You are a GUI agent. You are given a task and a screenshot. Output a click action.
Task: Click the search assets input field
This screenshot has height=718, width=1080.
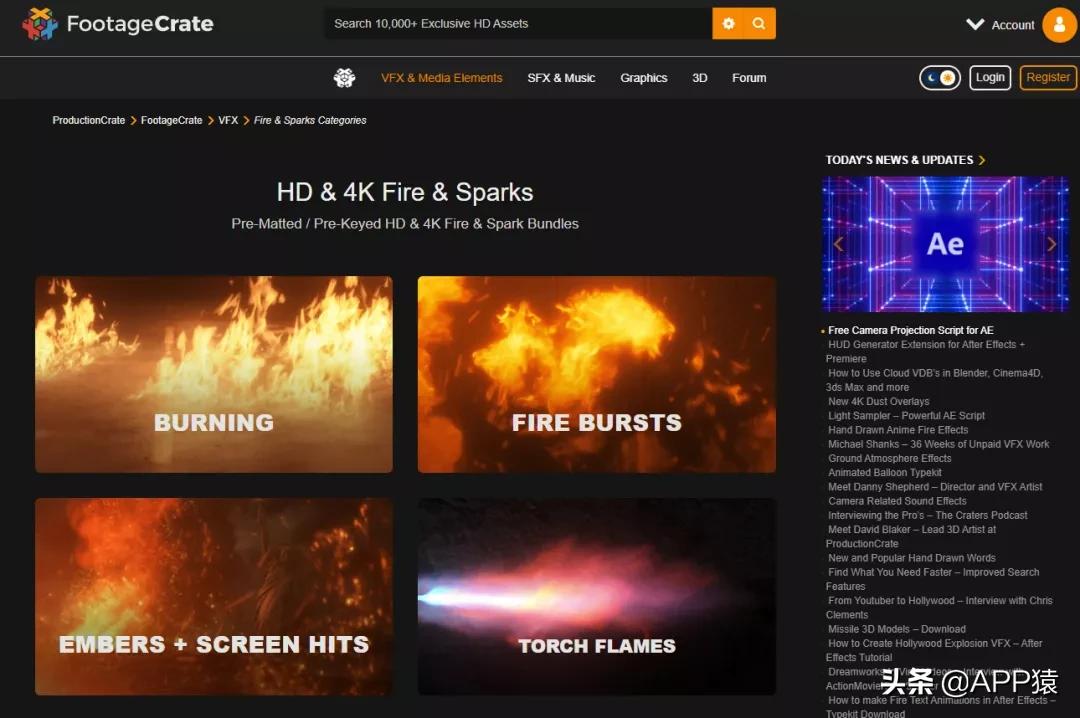coord(517,24)
